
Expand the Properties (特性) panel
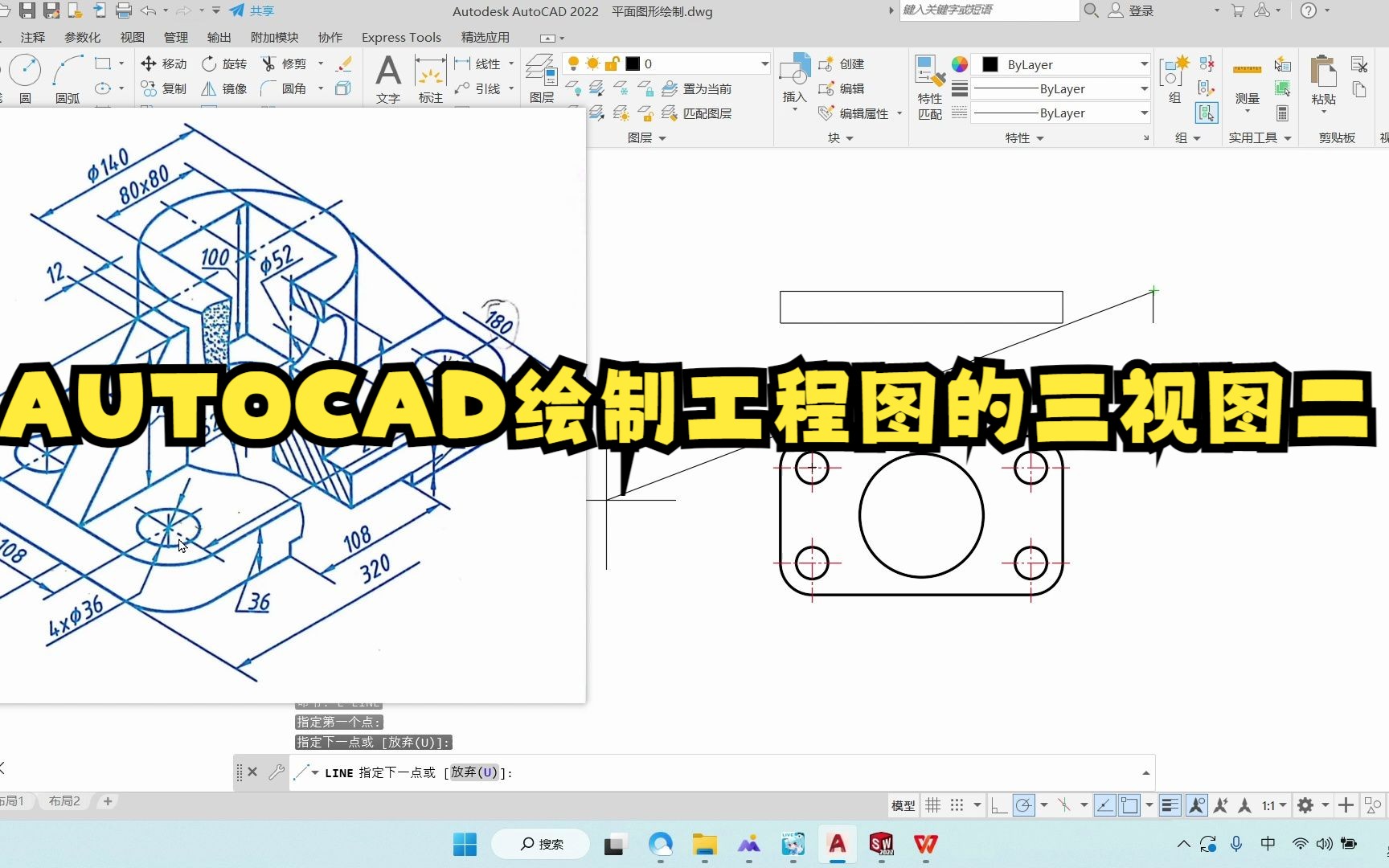click(1025, 138)
